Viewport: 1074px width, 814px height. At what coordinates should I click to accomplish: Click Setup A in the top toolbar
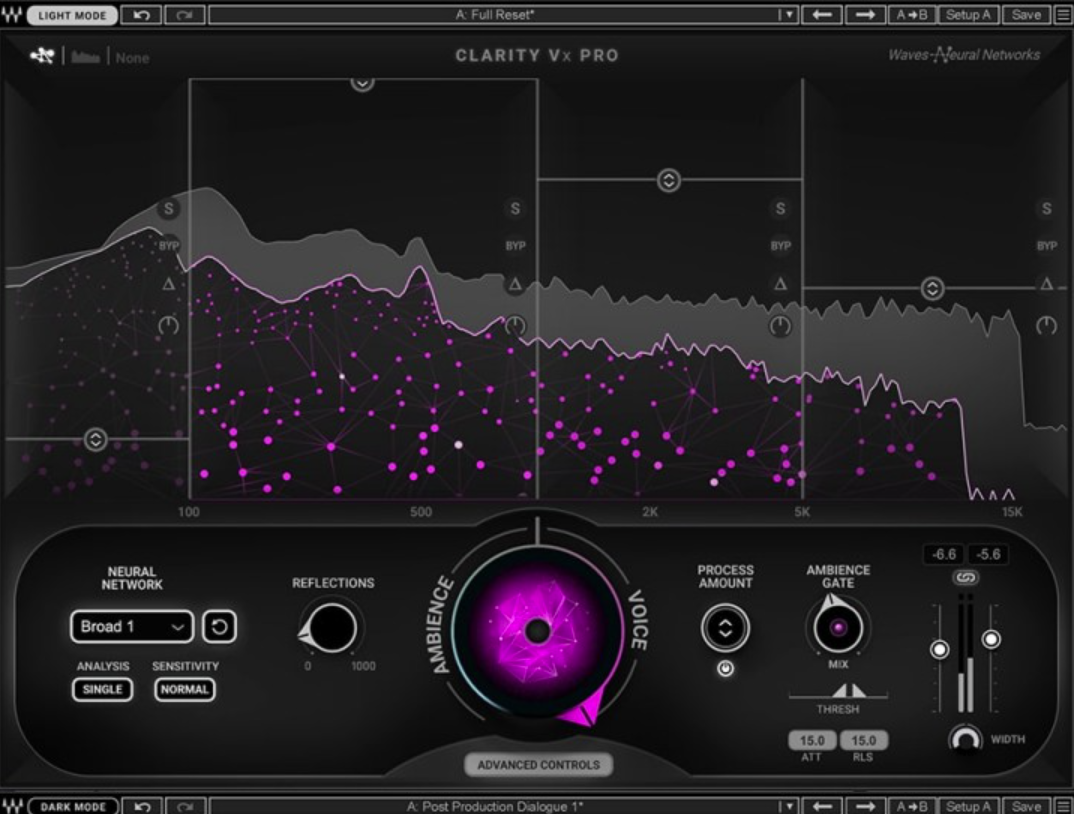(969, 15)
